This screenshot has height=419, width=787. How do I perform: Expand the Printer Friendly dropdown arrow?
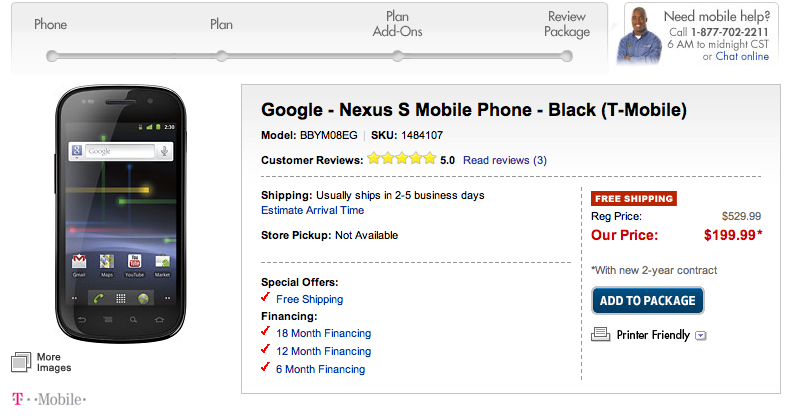[x=701, y=336]
